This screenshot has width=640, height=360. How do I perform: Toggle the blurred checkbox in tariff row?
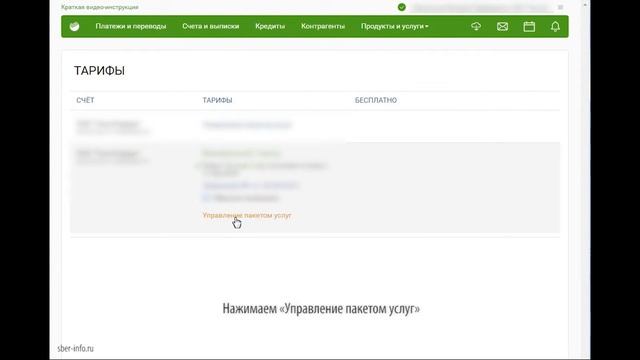pyautogui.click(x=206, y=198)
